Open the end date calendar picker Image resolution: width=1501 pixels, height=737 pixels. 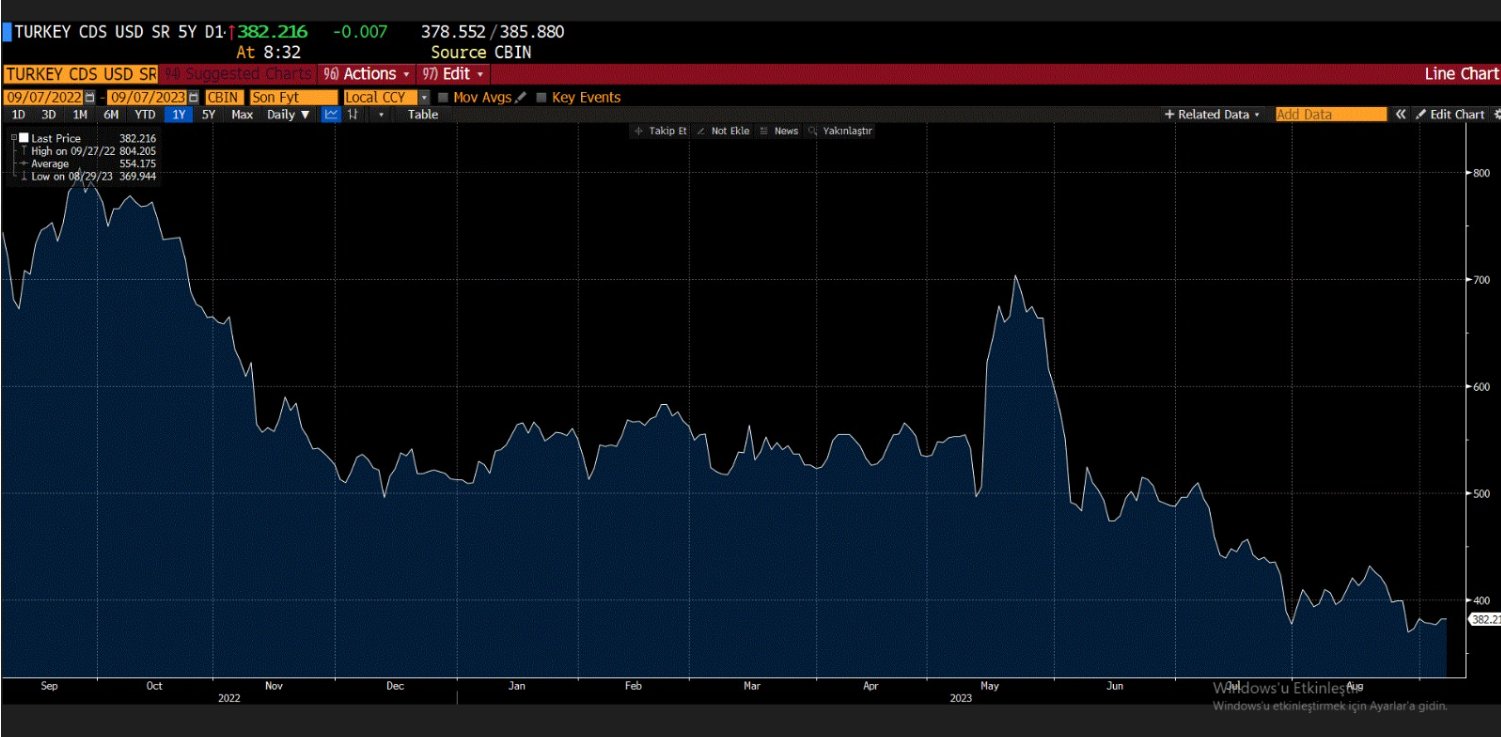[x=194, y=97]
